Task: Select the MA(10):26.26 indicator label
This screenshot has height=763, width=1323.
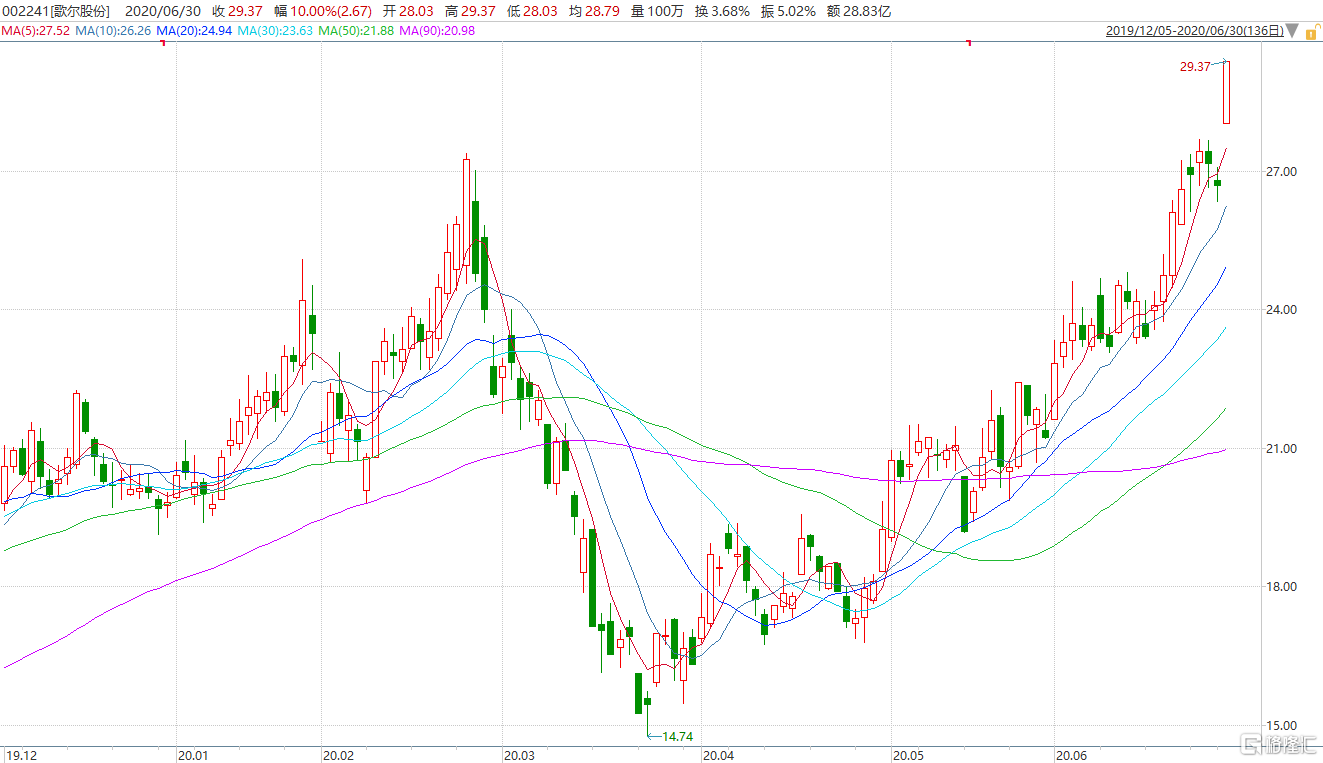Action: 111,31
